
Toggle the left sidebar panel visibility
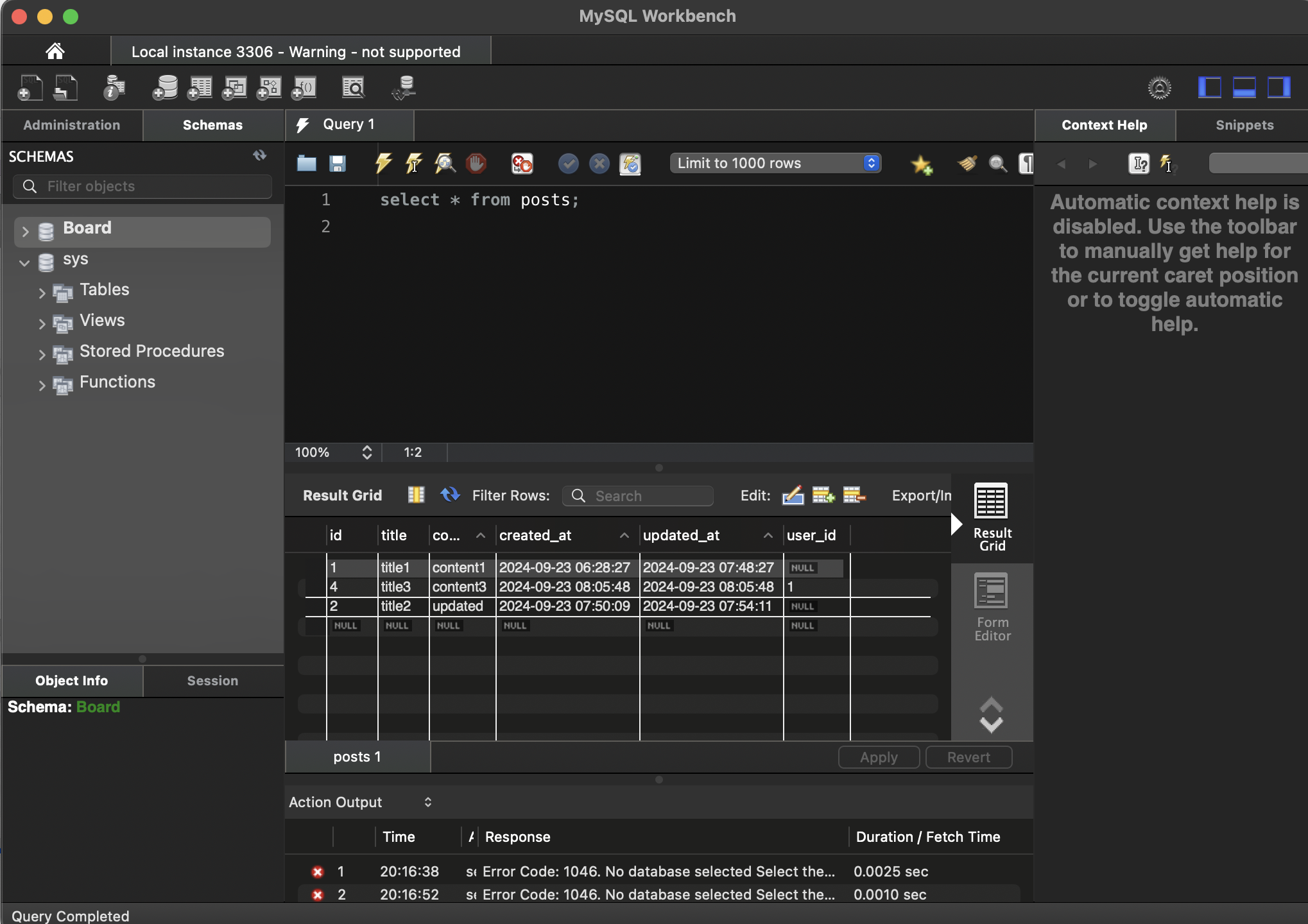coord(1209,88)
